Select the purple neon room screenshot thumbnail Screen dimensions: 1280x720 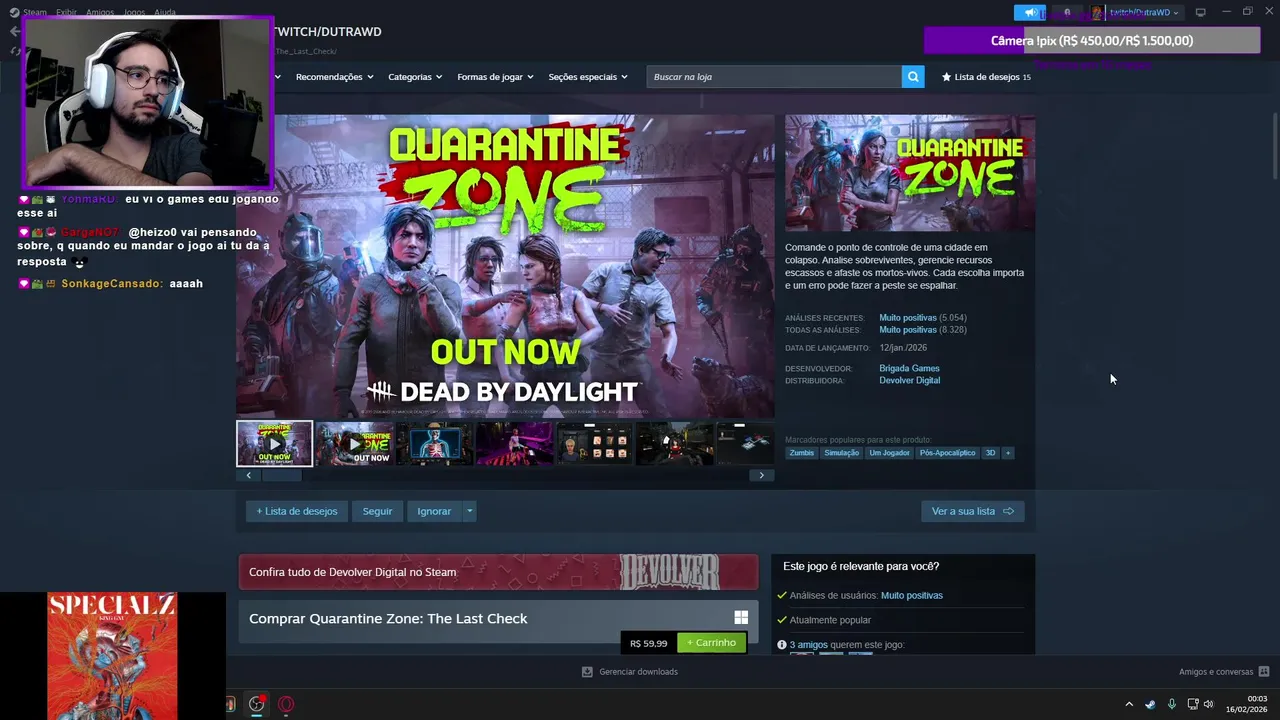point(514,443)
